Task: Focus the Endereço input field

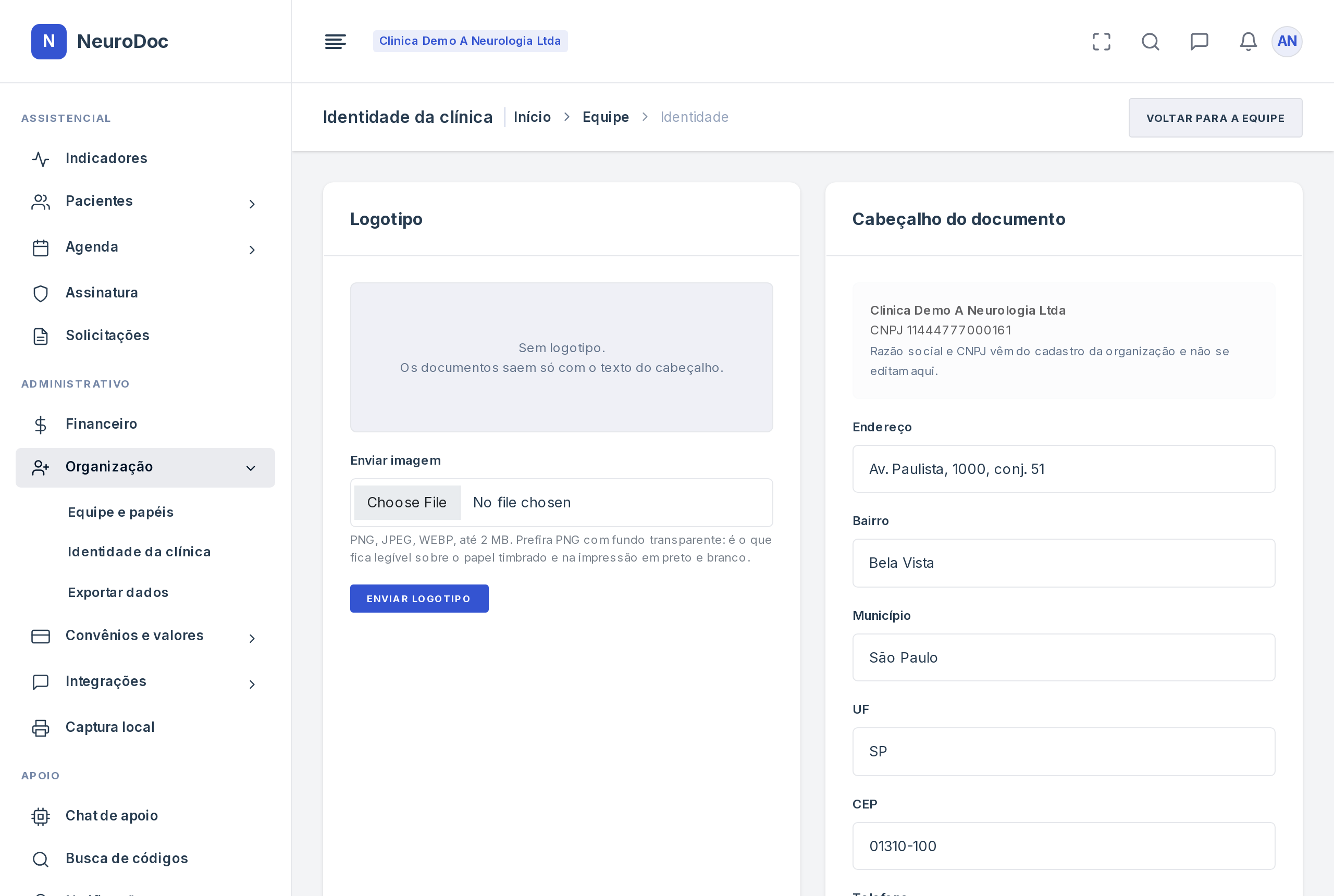Action: [x=1063, y=468]
